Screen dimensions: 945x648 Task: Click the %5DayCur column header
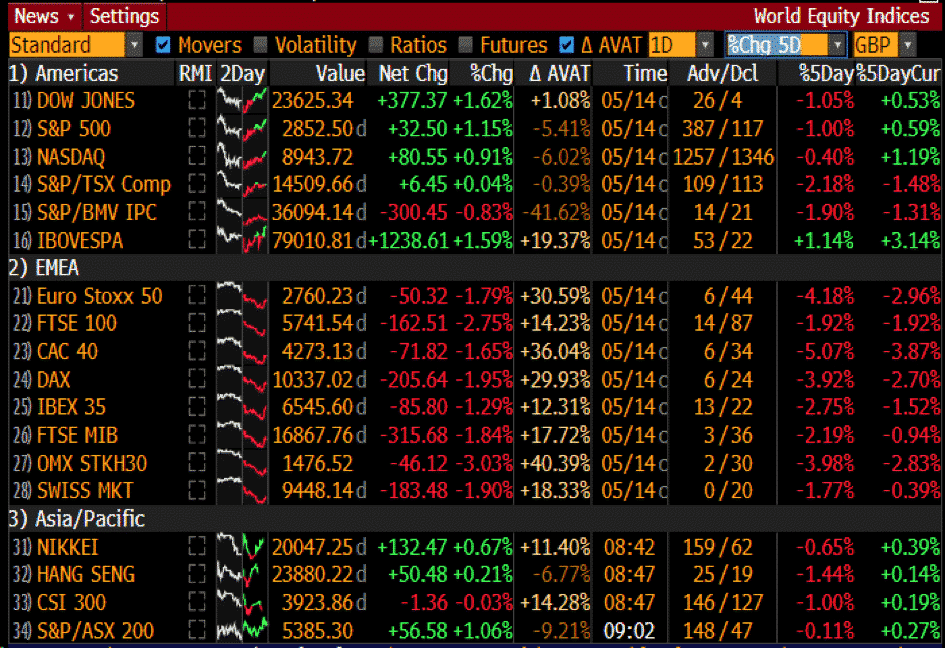pyautogui.click(x=898, y=74)
